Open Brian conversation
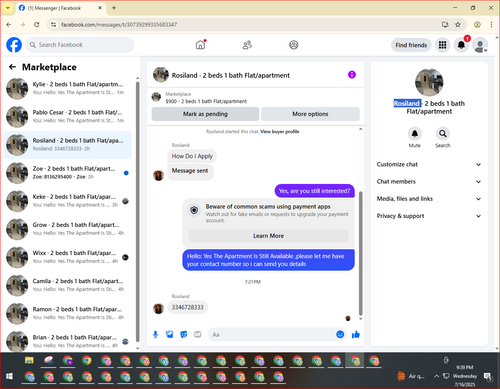500x389 pixels. pos(67,341)
